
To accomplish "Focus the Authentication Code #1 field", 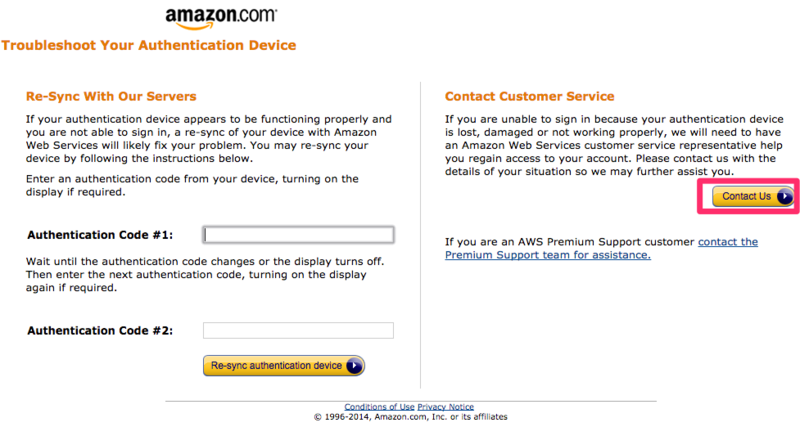I will (298, 235).
